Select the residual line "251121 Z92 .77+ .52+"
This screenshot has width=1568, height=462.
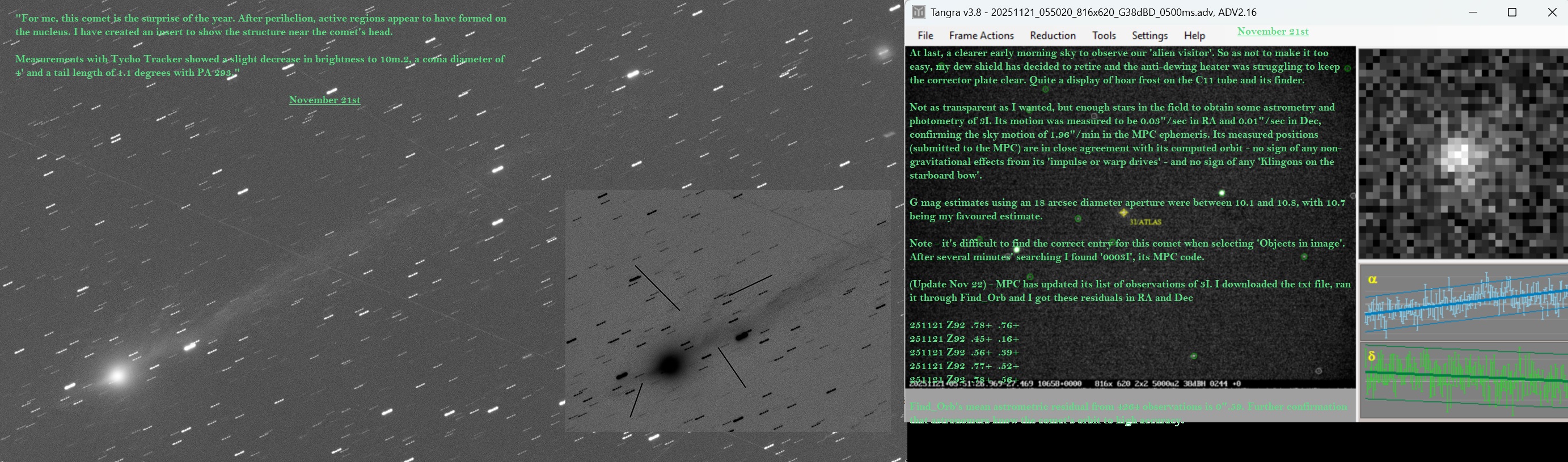tap(964, 366)
